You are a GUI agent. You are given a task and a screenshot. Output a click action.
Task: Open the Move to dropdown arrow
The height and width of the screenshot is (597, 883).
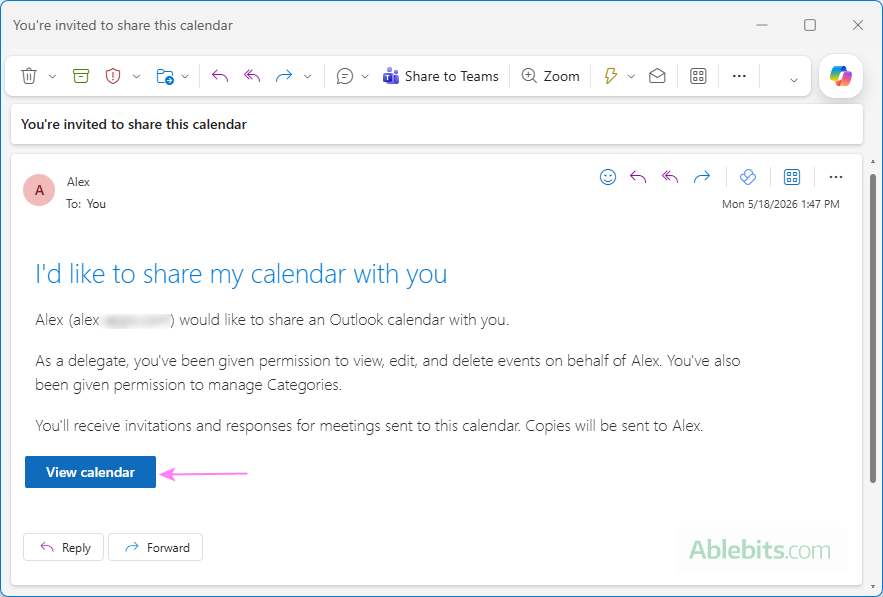pos(185,77)
